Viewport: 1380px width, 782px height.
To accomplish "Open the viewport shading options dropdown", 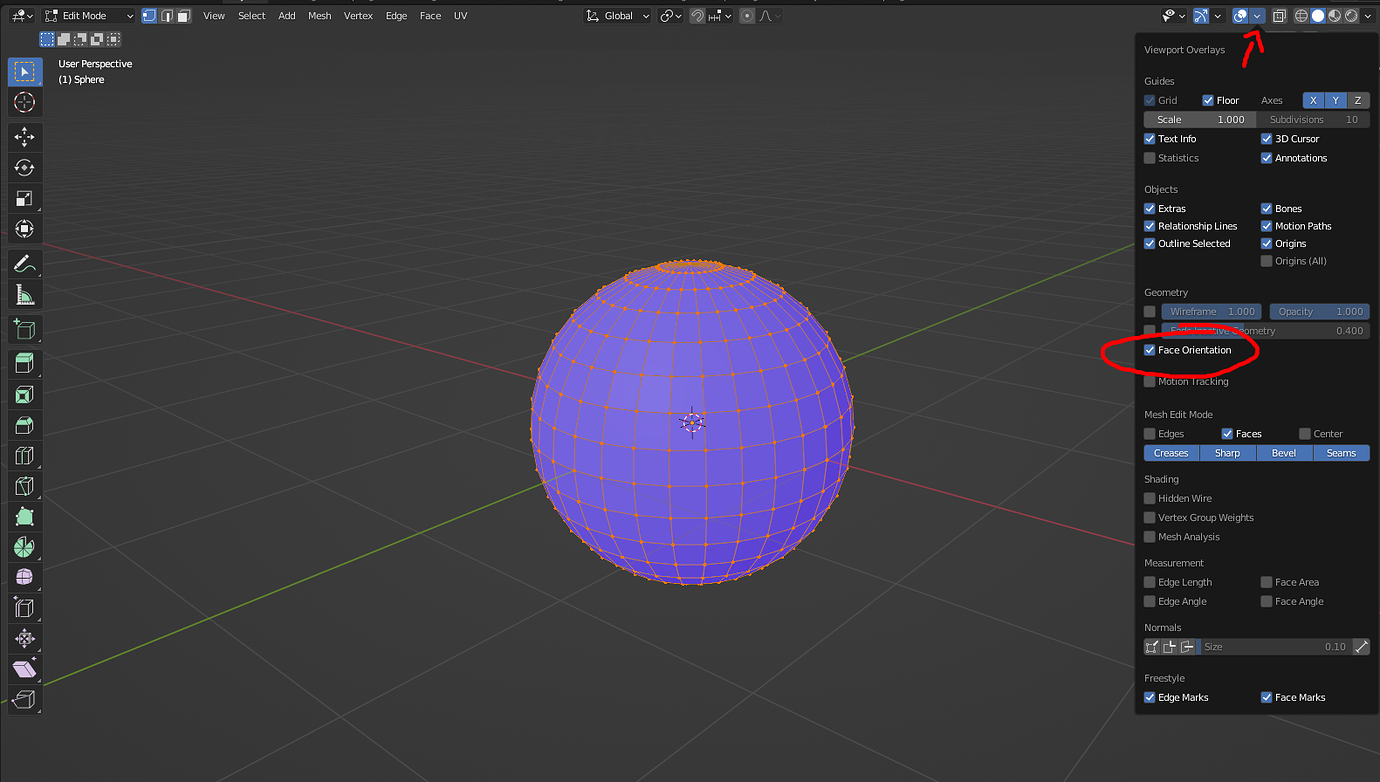I will click(1366, 15).
